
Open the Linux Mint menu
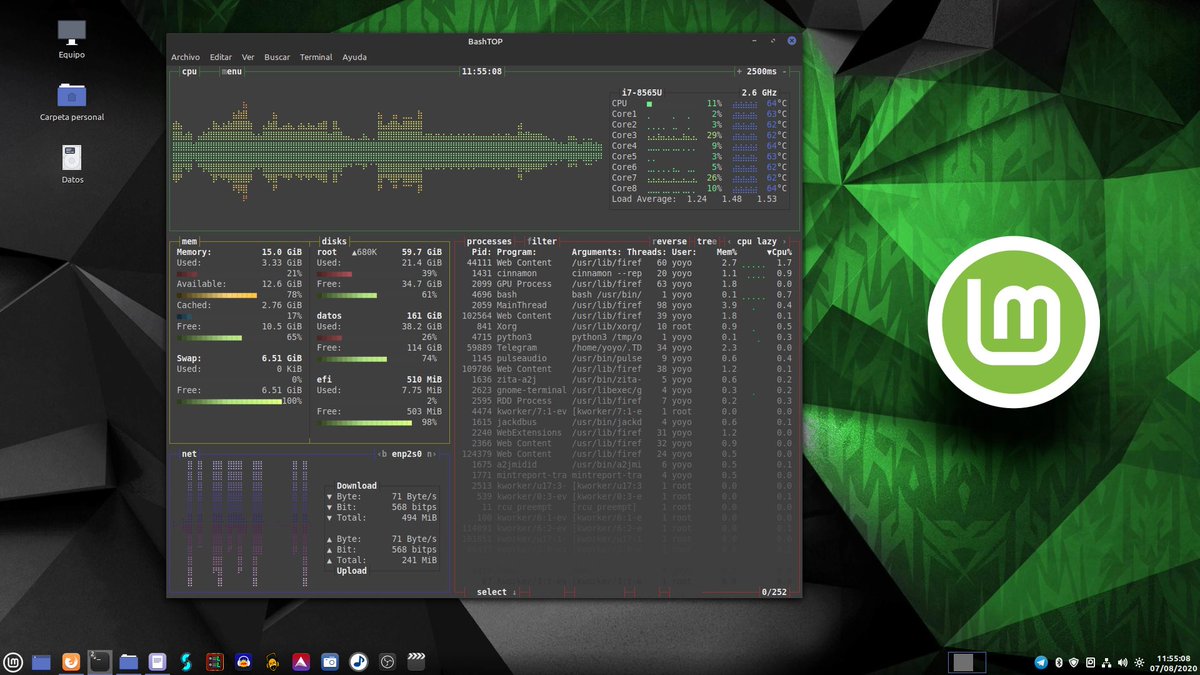coord(13,661)
